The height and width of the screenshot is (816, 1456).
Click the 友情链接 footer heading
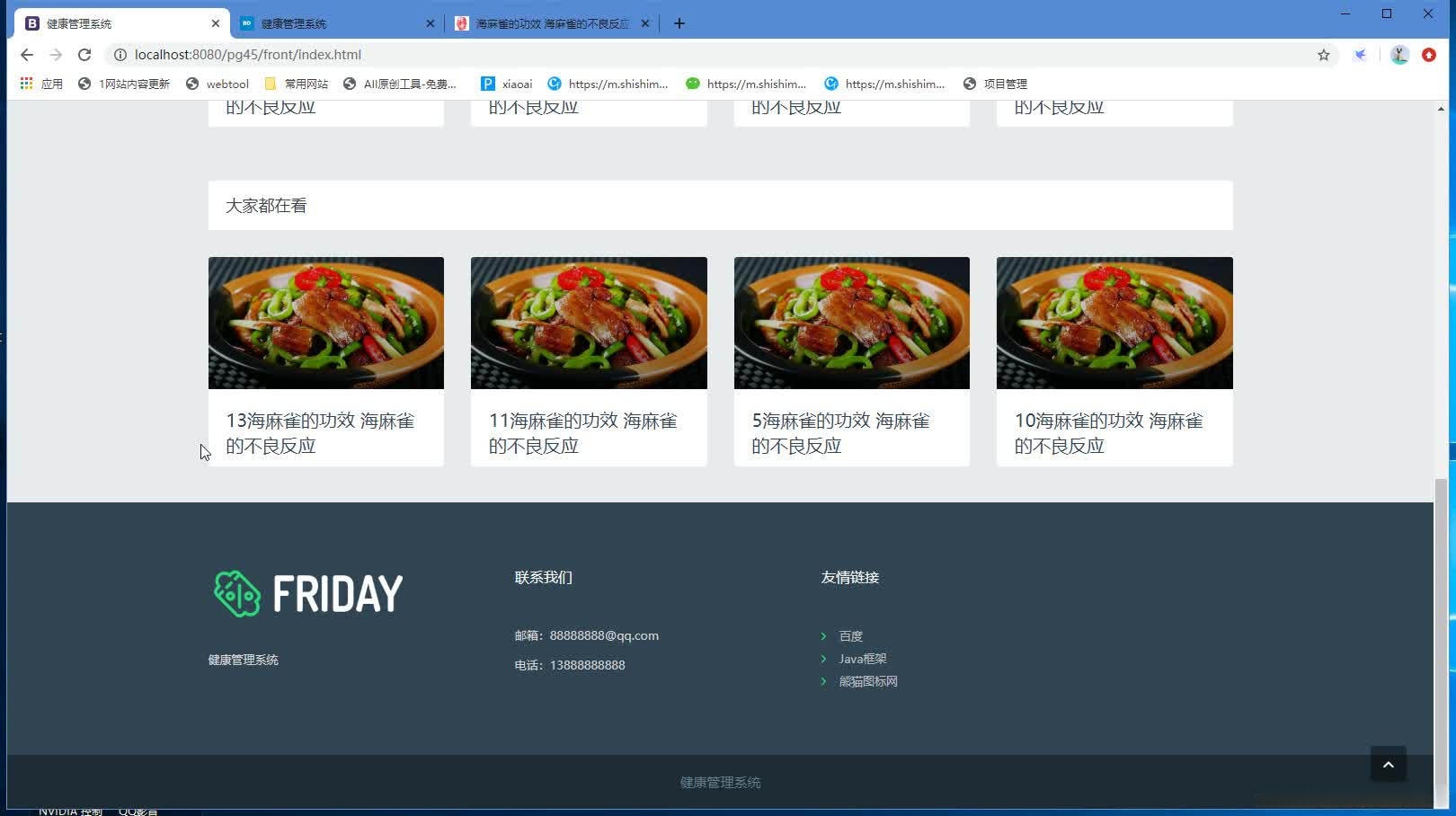click(x=849, y=577)
